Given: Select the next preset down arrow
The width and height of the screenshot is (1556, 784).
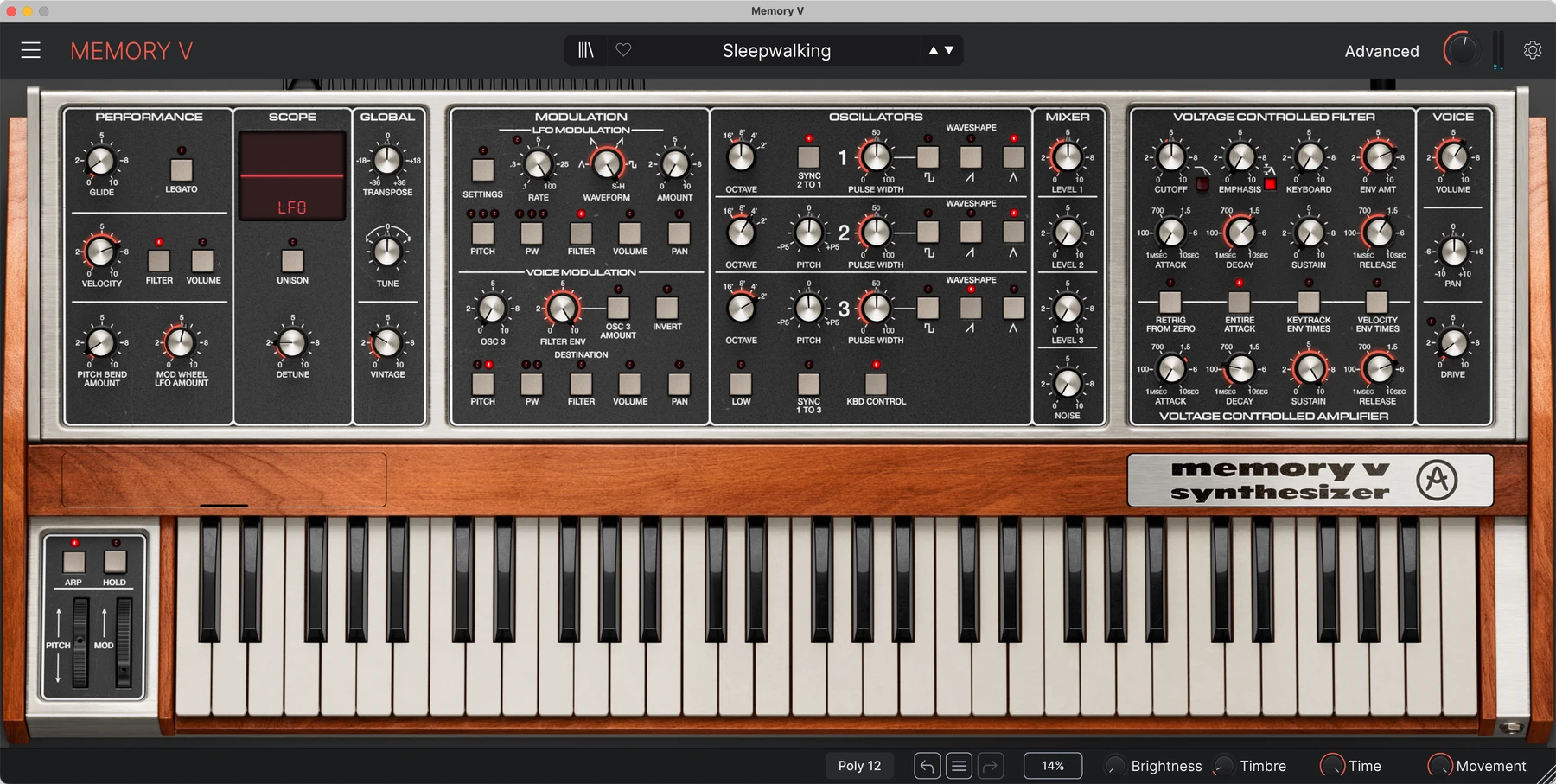Looking at the screenshot, I should click(949, 50).
